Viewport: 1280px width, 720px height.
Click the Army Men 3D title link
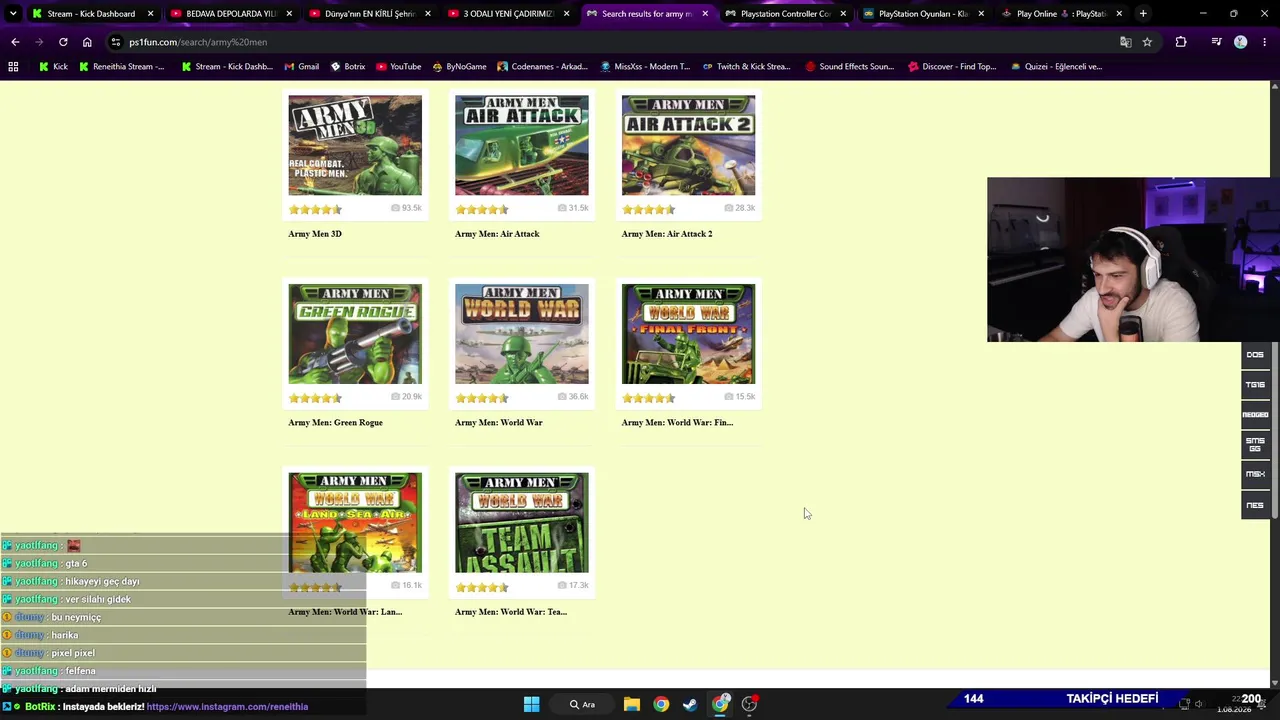315,234
